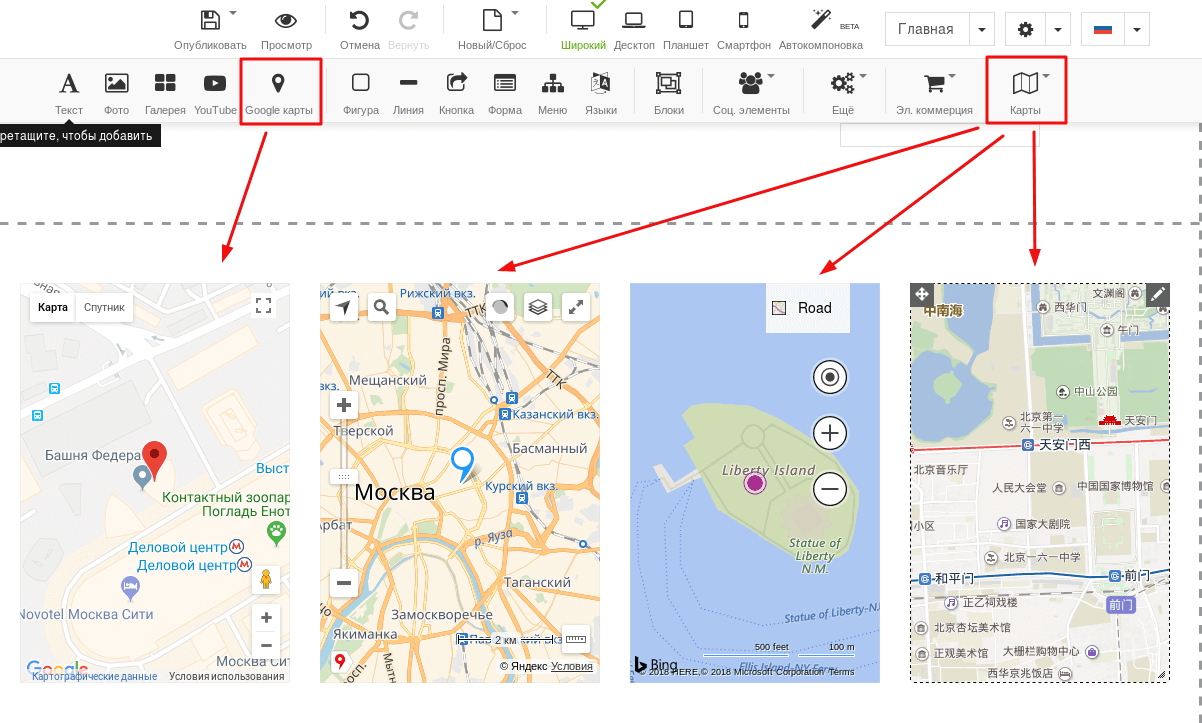Open Yandex map layers button

538,308
